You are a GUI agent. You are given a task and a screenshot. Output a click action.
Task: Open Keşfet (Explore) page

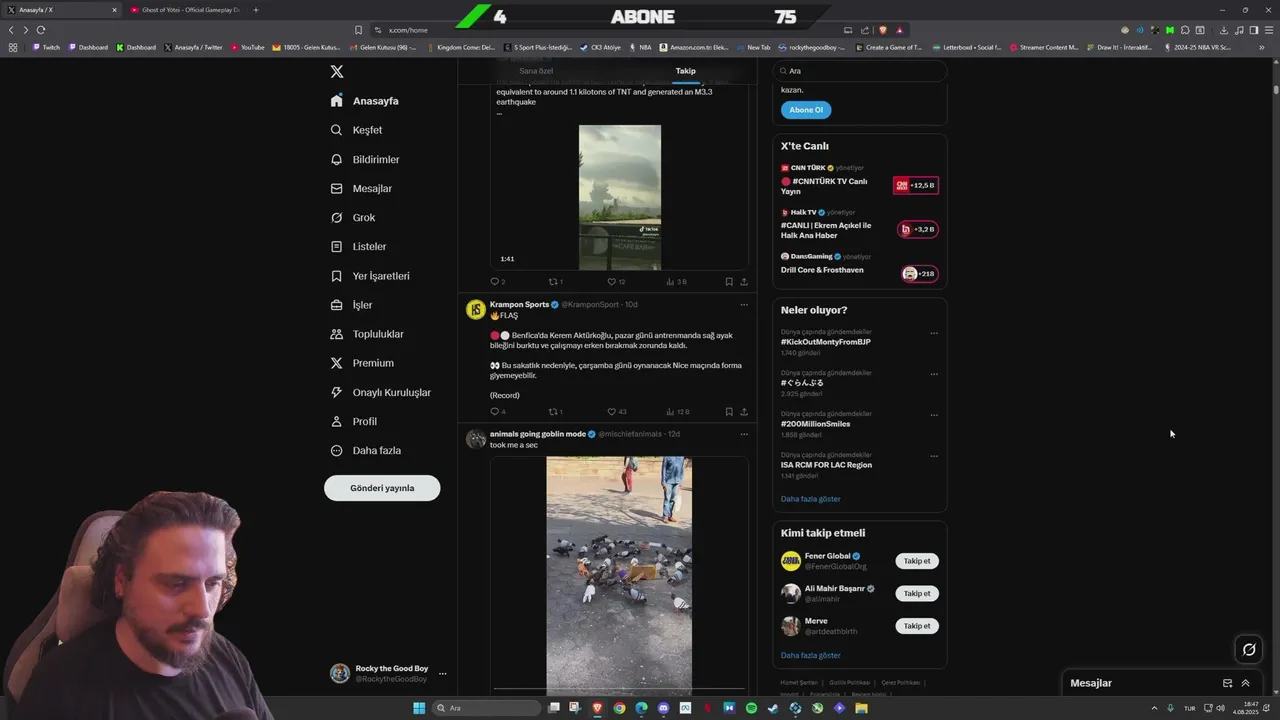tap(357, 130)
